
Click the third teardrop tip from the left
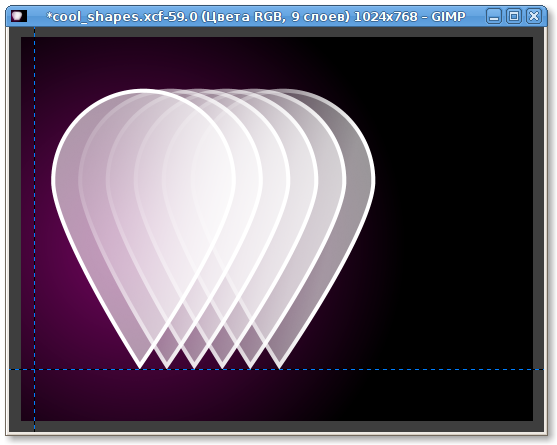[x=194, y=367]
